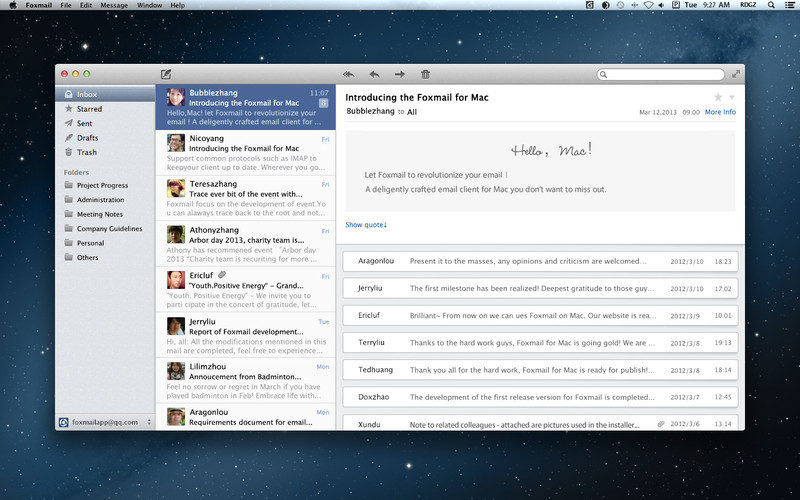The height and width of the screenshot is (500, 800).
Task: Select the Requirements document for email message
Action: pyautogui.click(x=245, y=417)
